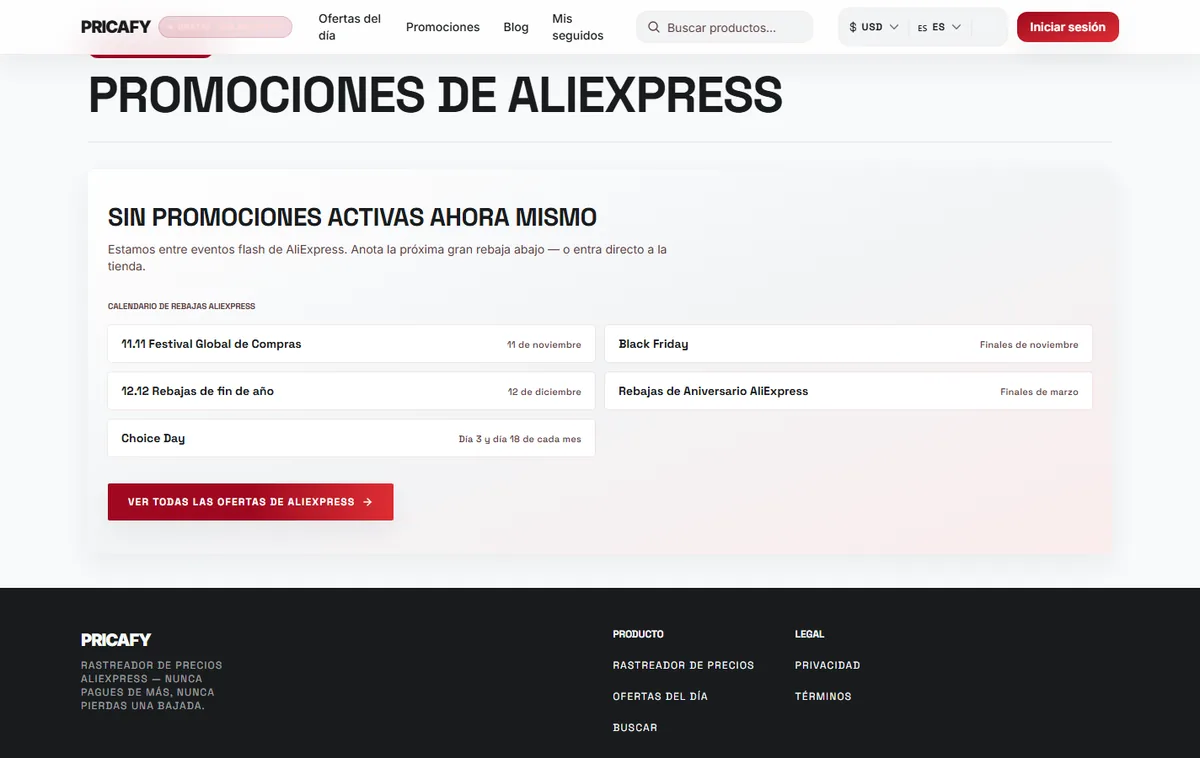1200x758 pixels.
Task: Click the PRICAFY logo in the footer
Action: (x=116, y=640)
